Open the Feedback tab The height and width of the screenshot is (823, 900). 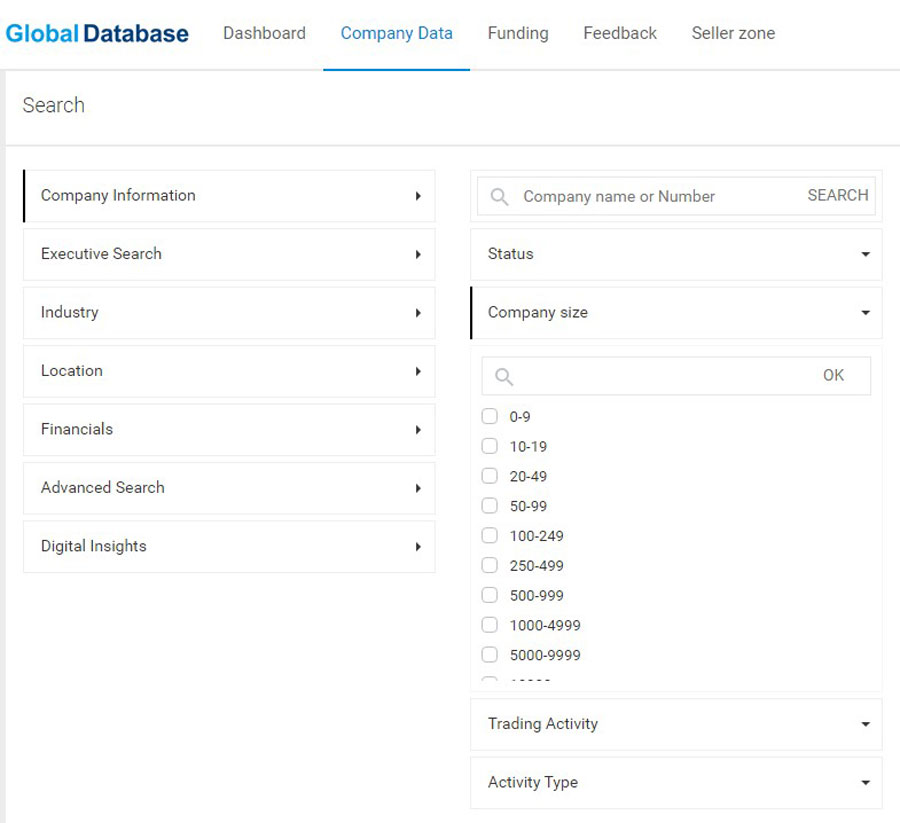coord(620,33)
